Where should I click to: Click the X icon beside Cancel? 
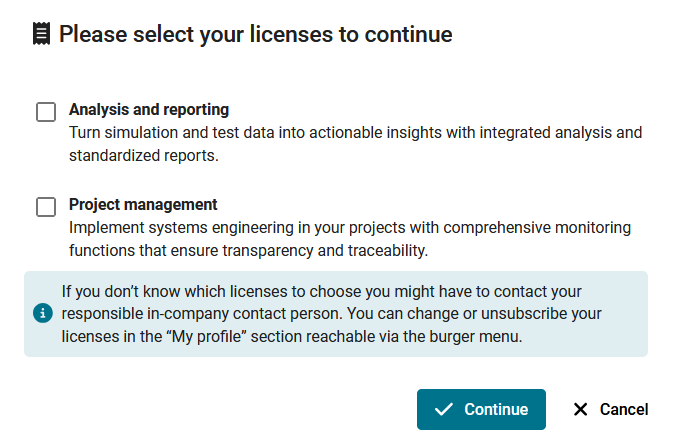point(580,409)
